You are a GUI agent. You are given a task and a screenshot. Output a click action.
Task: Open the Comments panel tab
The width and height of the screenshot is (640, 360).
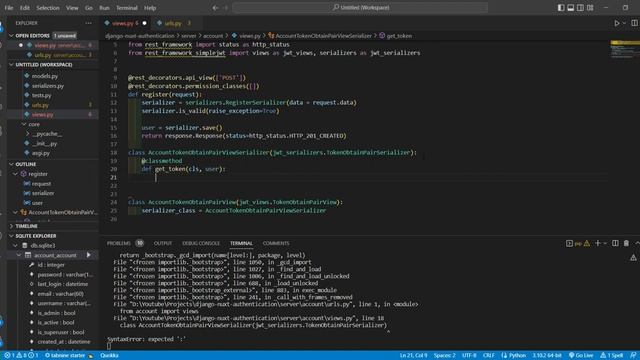point(276,243)
